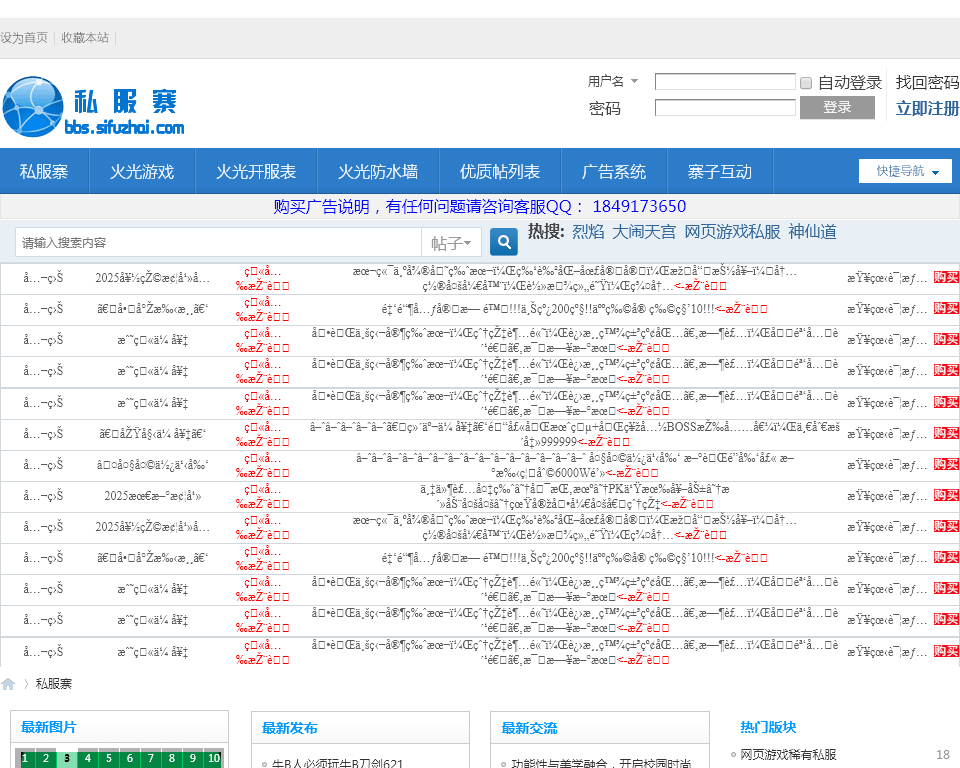960x768 pixels.
Task: Show slide 1 in 最新图片
Action: click(x=25, y=758)
